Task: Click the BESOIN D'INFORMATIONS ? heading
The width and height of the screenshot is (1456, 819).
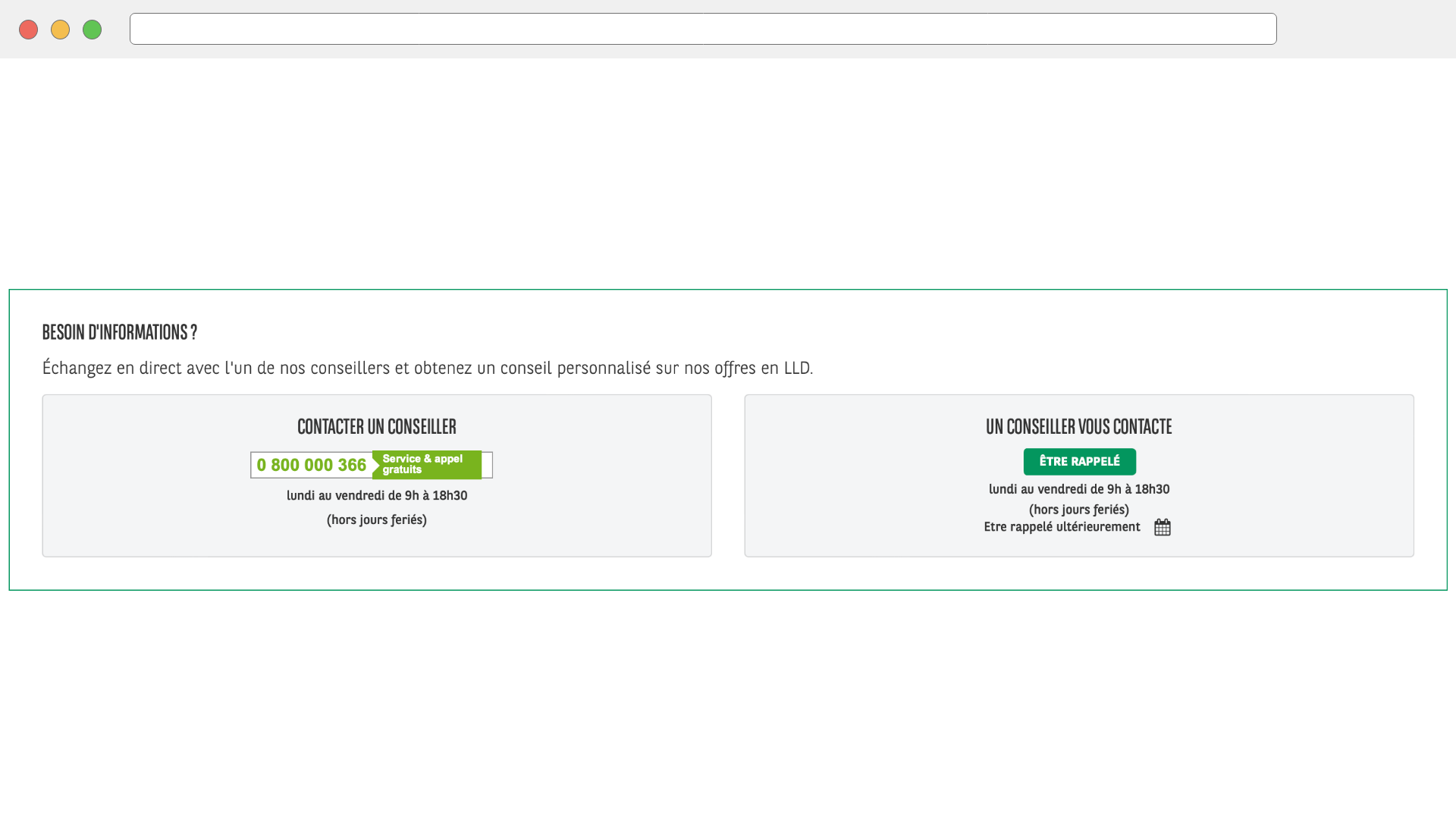Action: coord(120,332)
